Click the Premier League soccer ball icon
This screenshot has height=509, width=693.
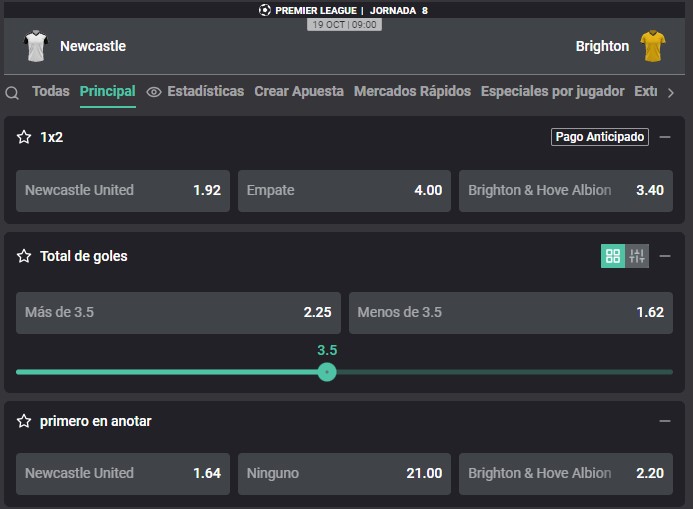click(x=265, y=10)
